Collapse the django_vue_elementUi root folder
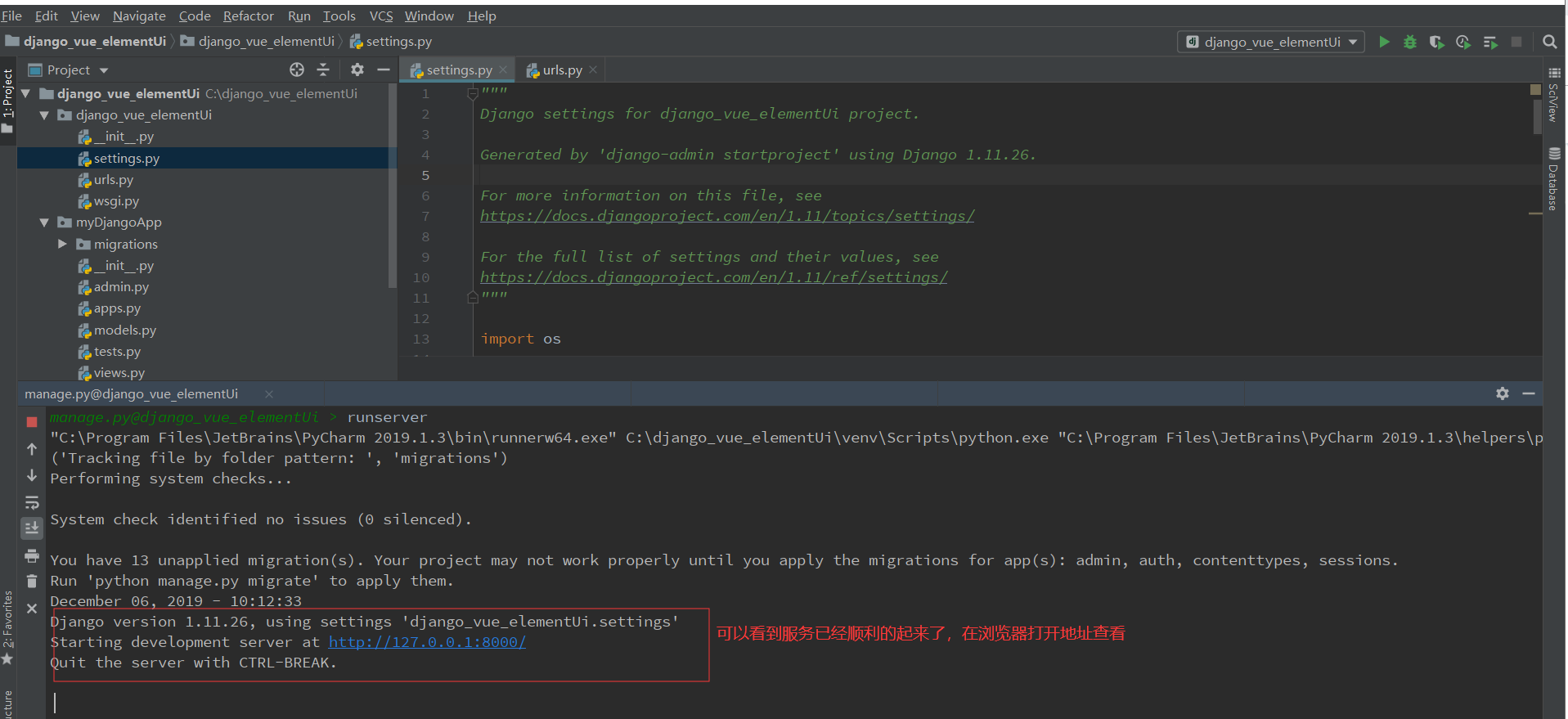The image size is (1568, 719). coord(26,94)
